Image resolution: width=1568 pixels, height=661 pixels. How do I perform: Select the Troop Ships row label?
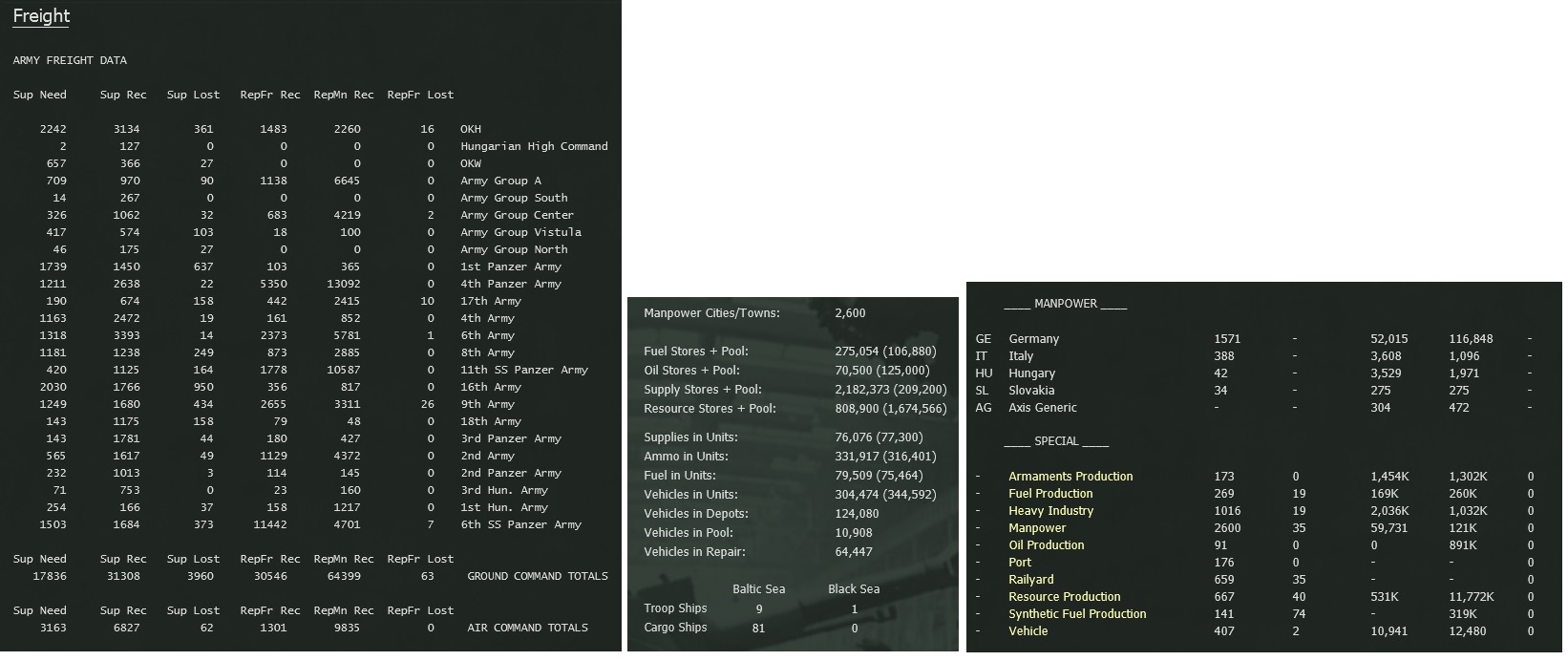[x=676, y=608]
